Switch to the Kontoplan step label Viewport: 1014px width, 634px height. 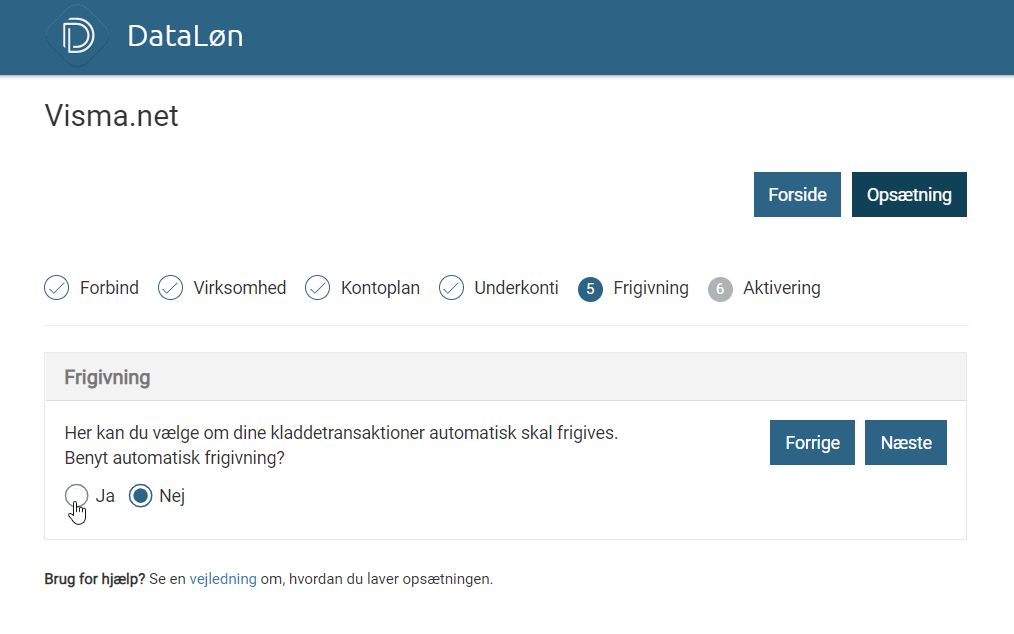pos(380,288)
